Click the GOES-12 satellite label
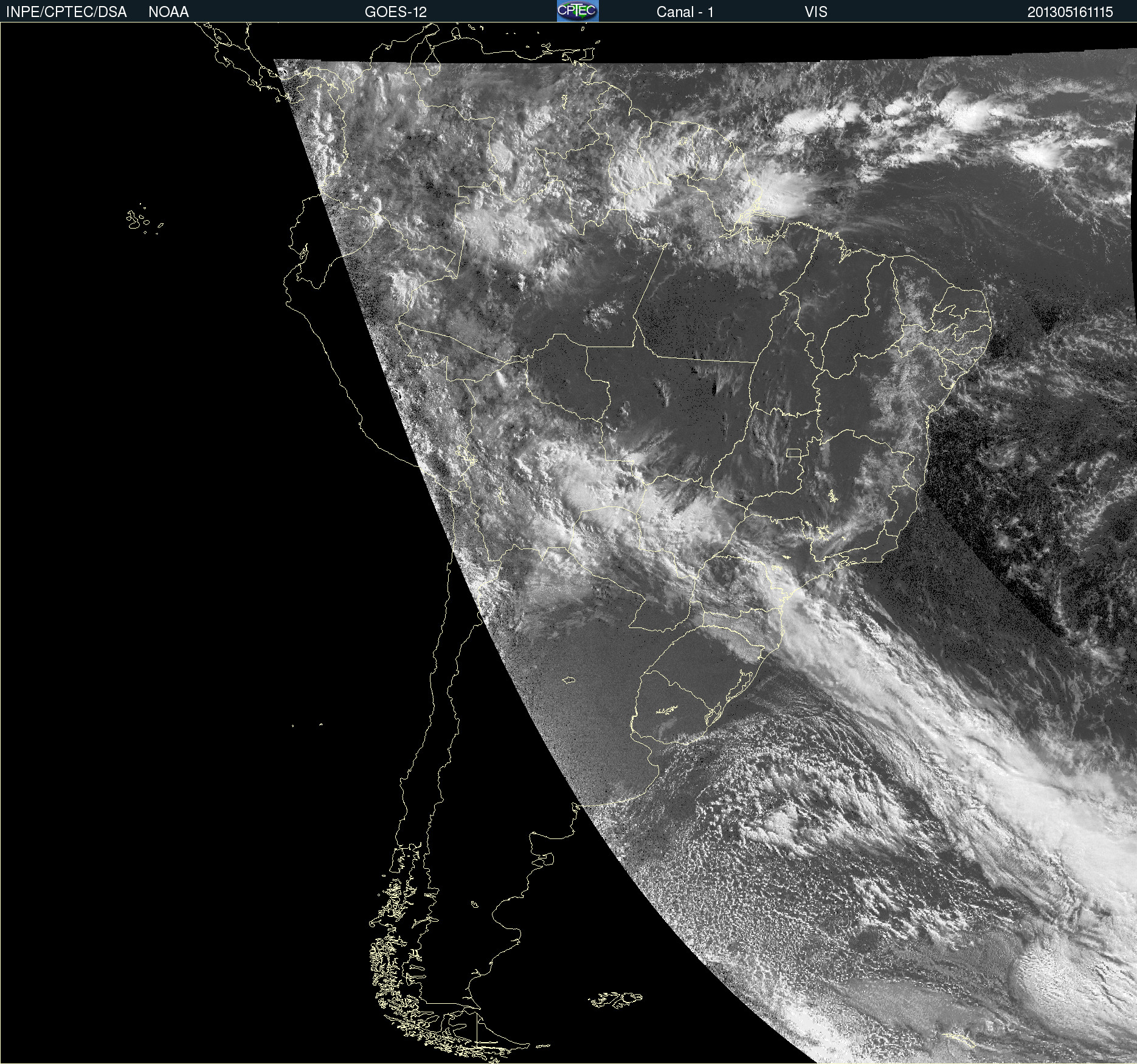1137x1064 pixels. [396, 12]
